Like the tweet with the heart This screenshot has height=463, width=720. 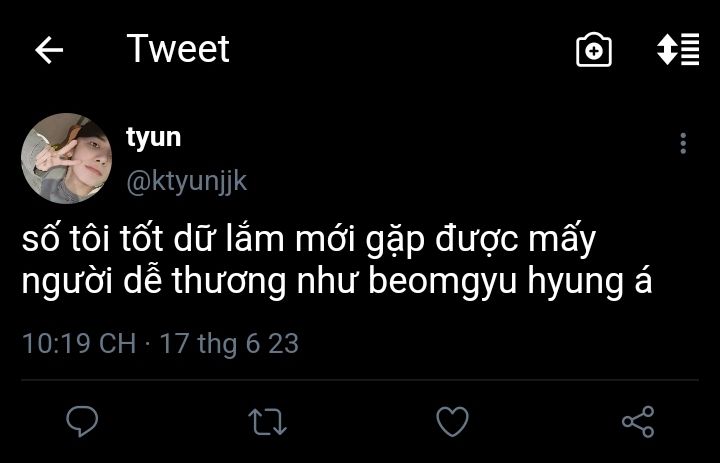(x=453, y=421)
